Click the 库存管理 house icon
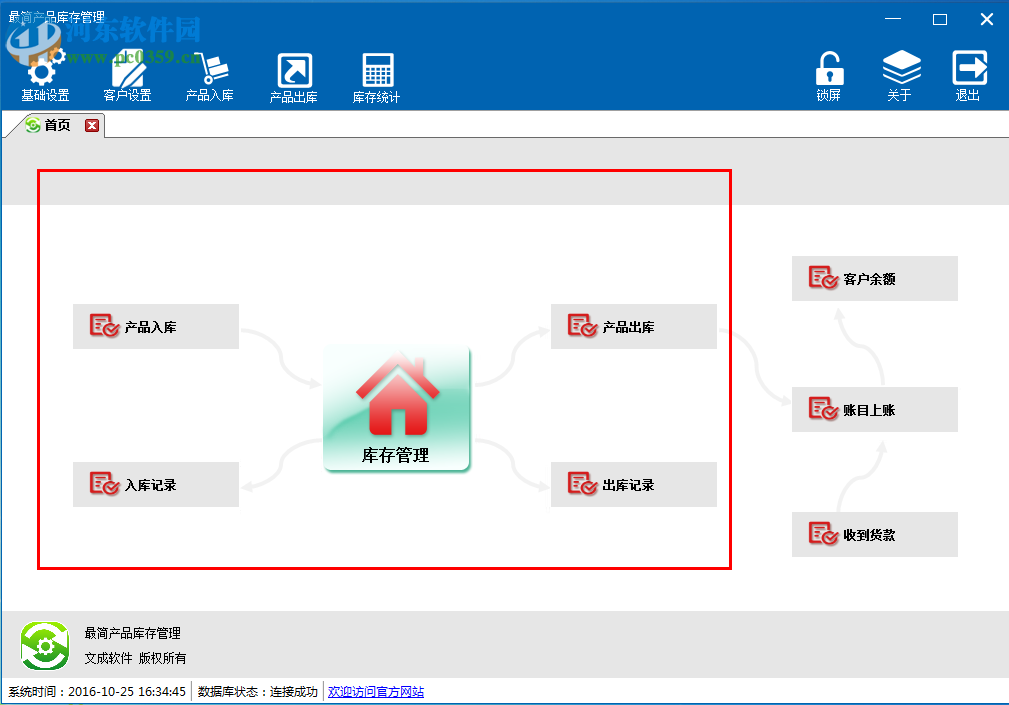The height and width of the screenshot is (705, 1009). point(396,408)
